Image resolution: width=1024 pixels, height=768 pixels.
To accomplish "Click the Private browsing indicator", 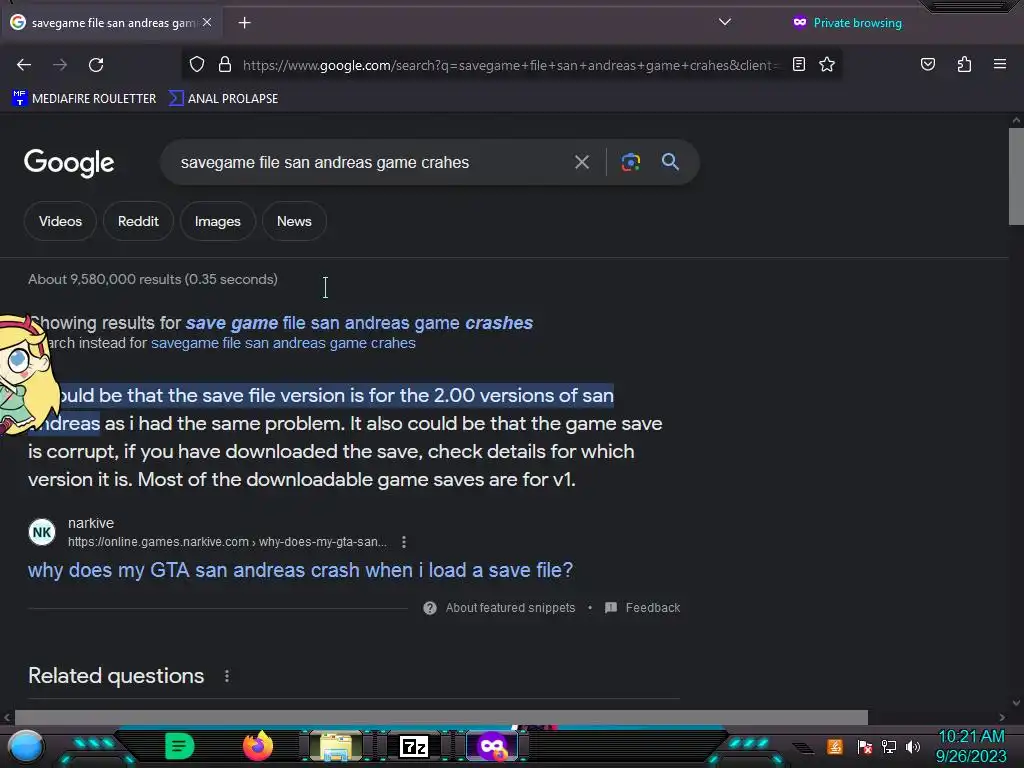I will pyautogui.click(x=847, y=23).
